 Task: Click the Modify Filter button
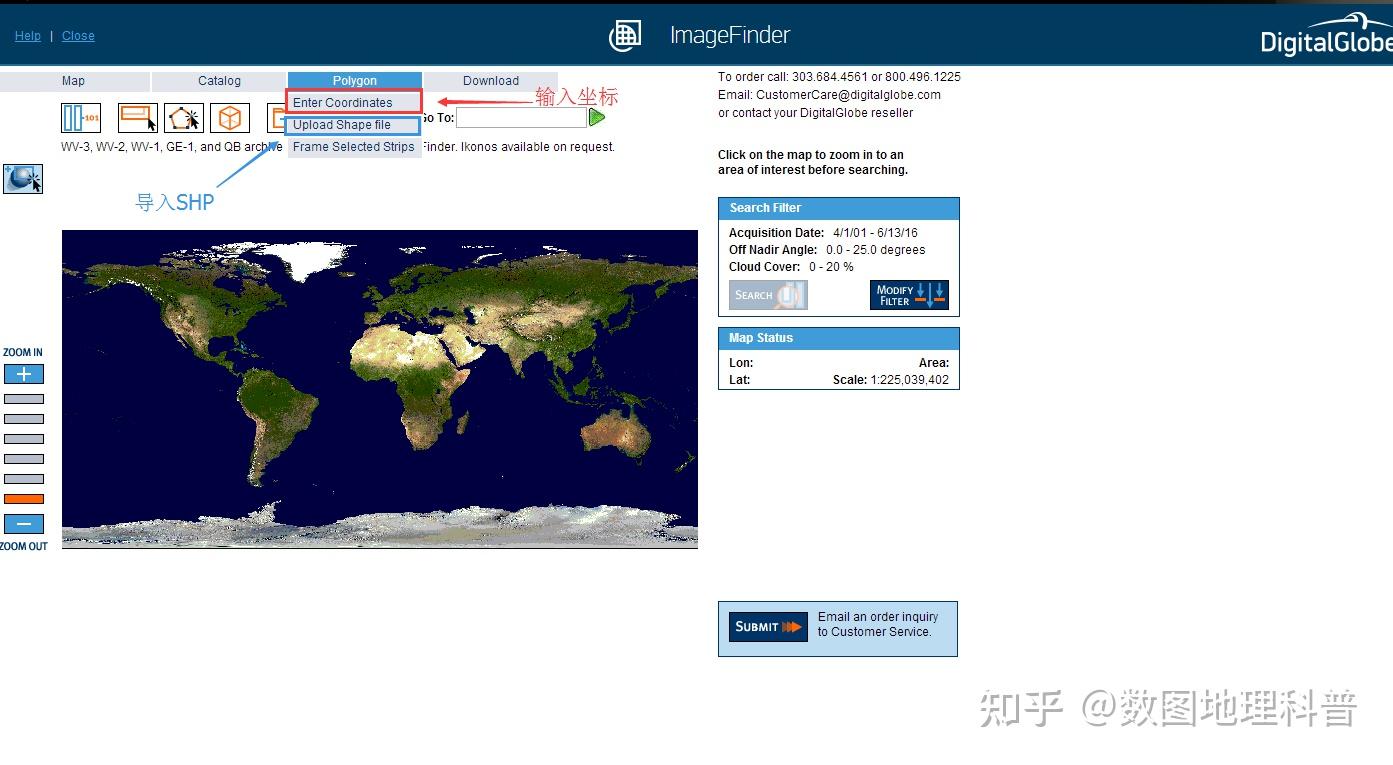908,294
